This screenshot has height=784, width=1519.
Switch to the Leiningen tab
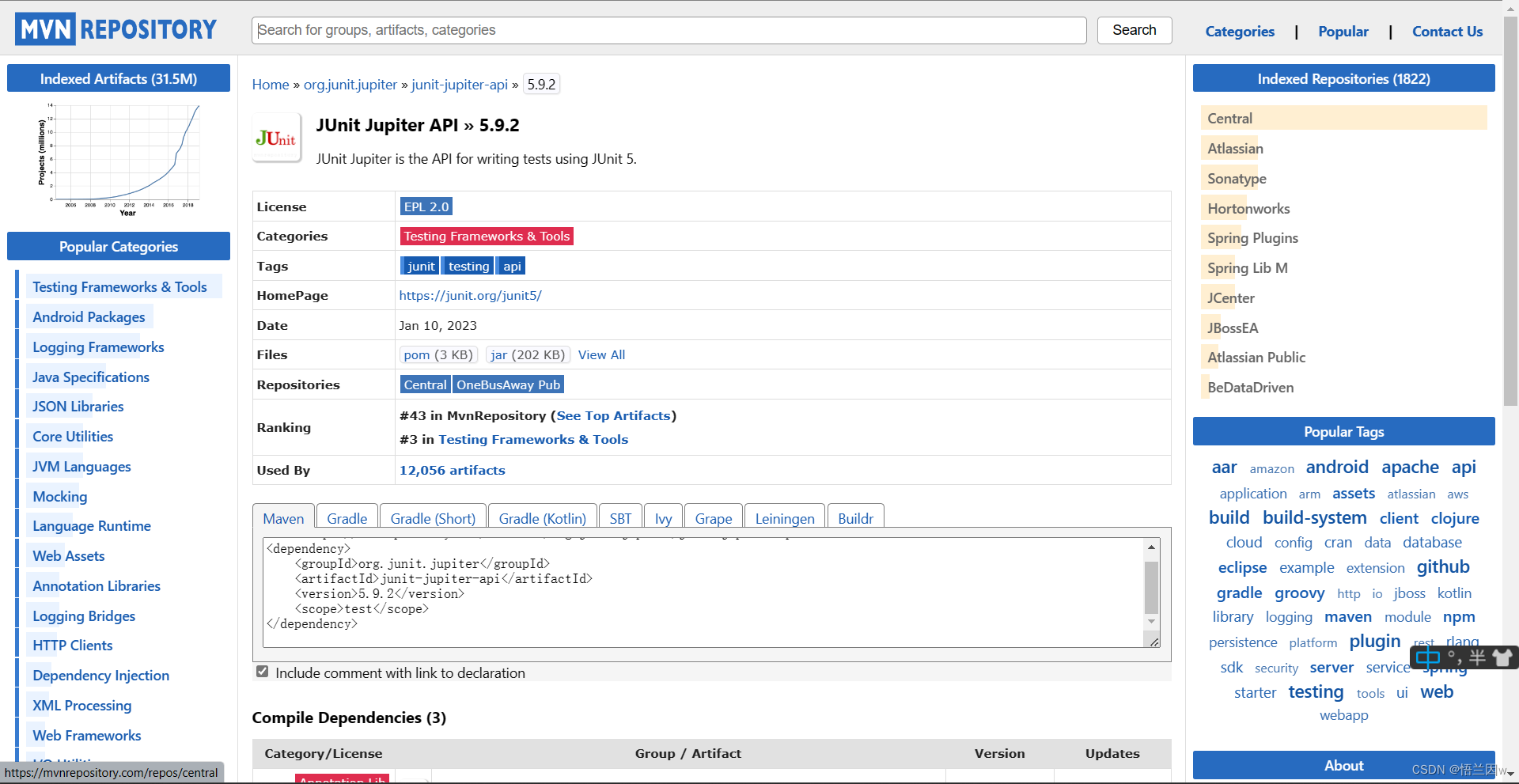point(784,518)
